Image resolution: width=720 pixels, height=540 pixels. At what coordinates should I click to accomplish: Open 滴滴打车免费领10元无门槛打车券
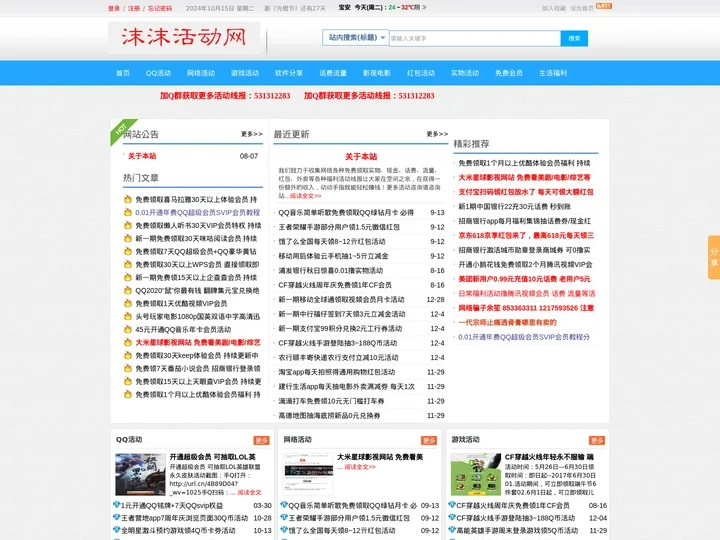click(x=331, y=401)
